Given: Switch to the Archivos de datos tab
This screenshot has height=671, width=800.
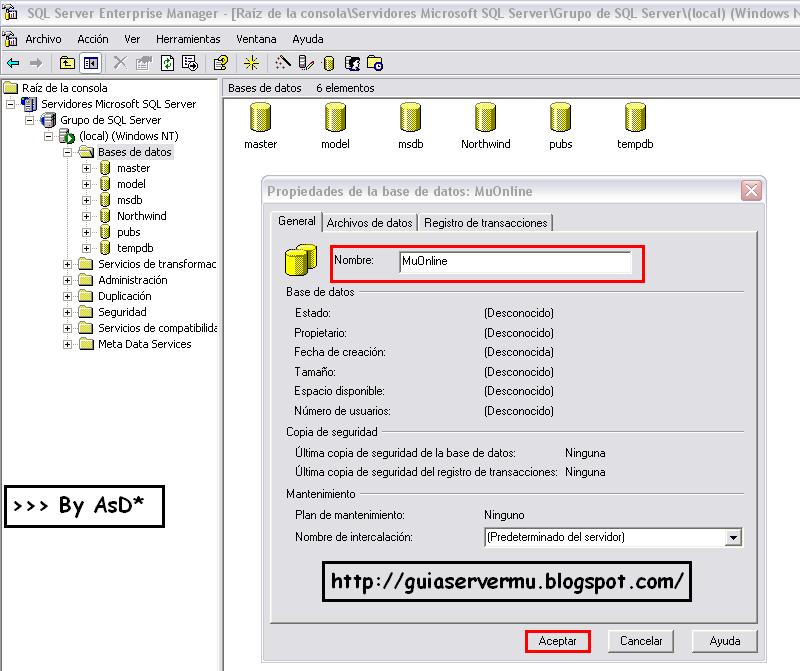Looking at the screenshot, I should pos(369,223).
